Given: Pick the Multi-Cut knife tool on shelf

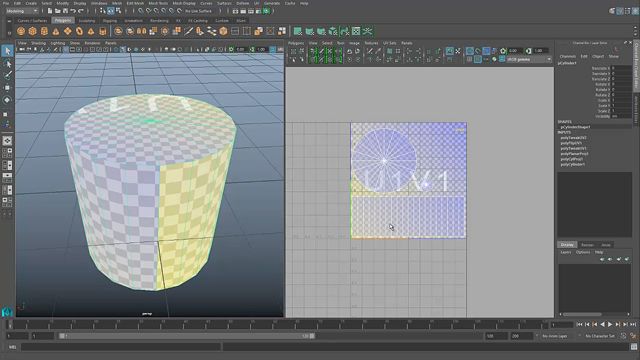Looking at the screenshot, I should [x=188, y=31].
